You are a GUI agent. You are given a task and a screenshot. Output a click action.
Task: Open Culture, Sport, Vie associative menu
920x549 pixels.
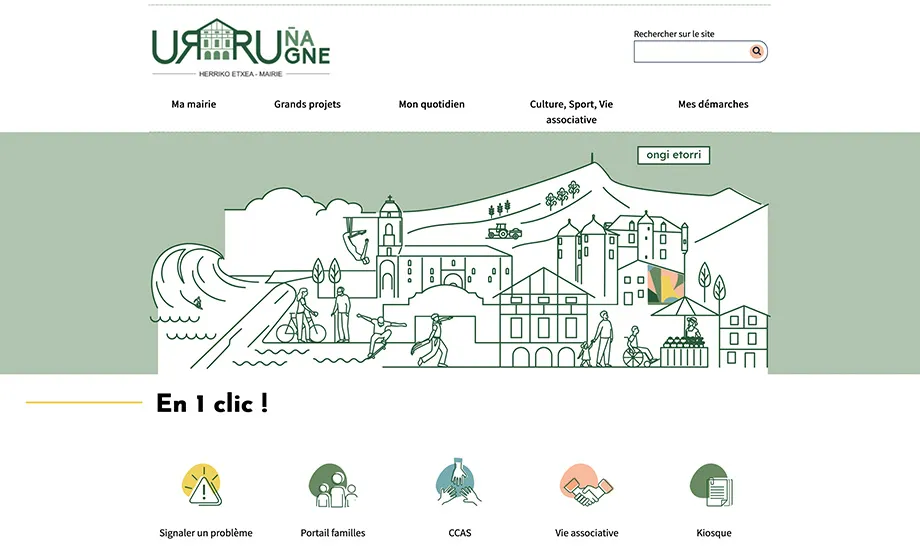tap(571, 111)
